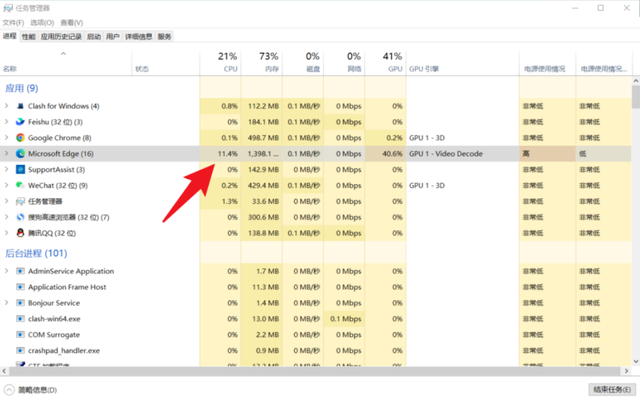The width and height of the screenshot is (640, 401).
Task: Open the 文件(F) menu
Action: 13,22
